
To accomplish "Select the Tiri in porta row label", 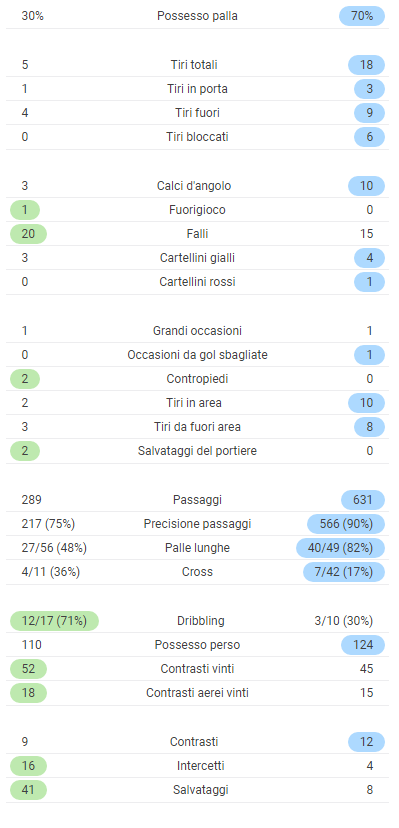I will pos(197,89).
